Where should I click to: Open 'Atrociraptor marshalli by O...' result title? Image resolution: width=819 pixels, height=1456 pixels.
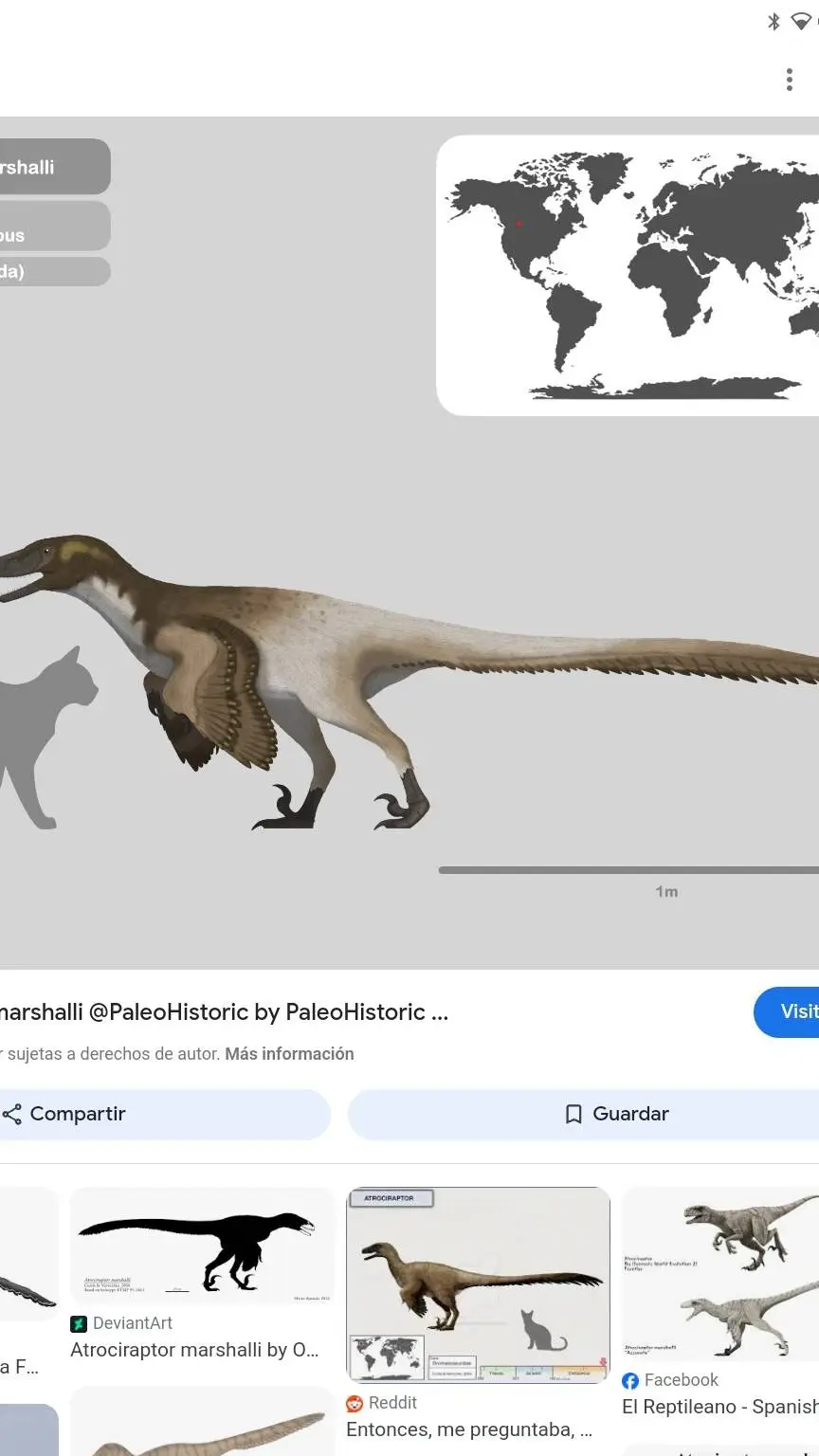(195, 1350)
